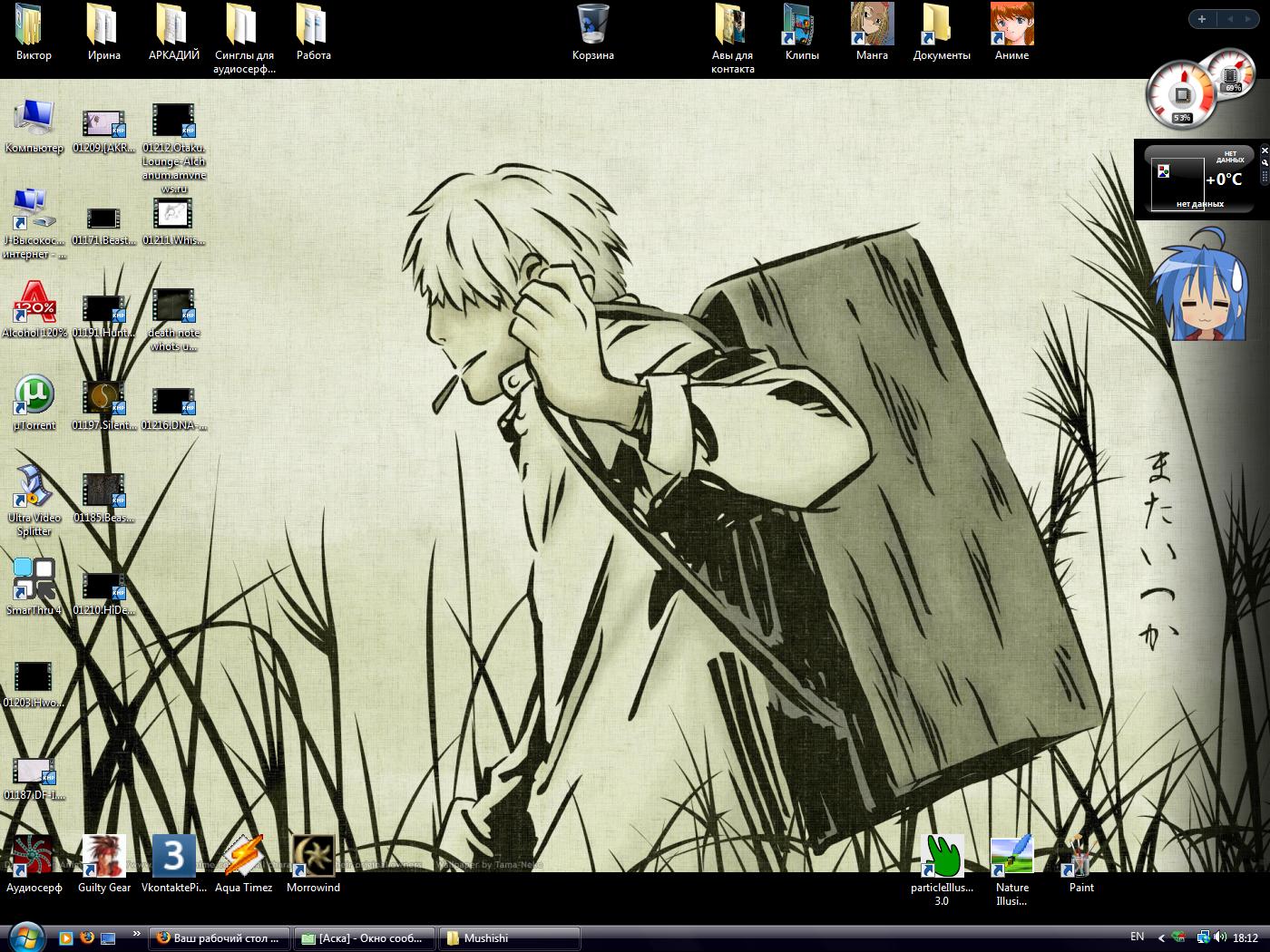This screenshot has height=952, width=1270.
Task: Select video file 01210 HiDe
Action: point(103,594)
